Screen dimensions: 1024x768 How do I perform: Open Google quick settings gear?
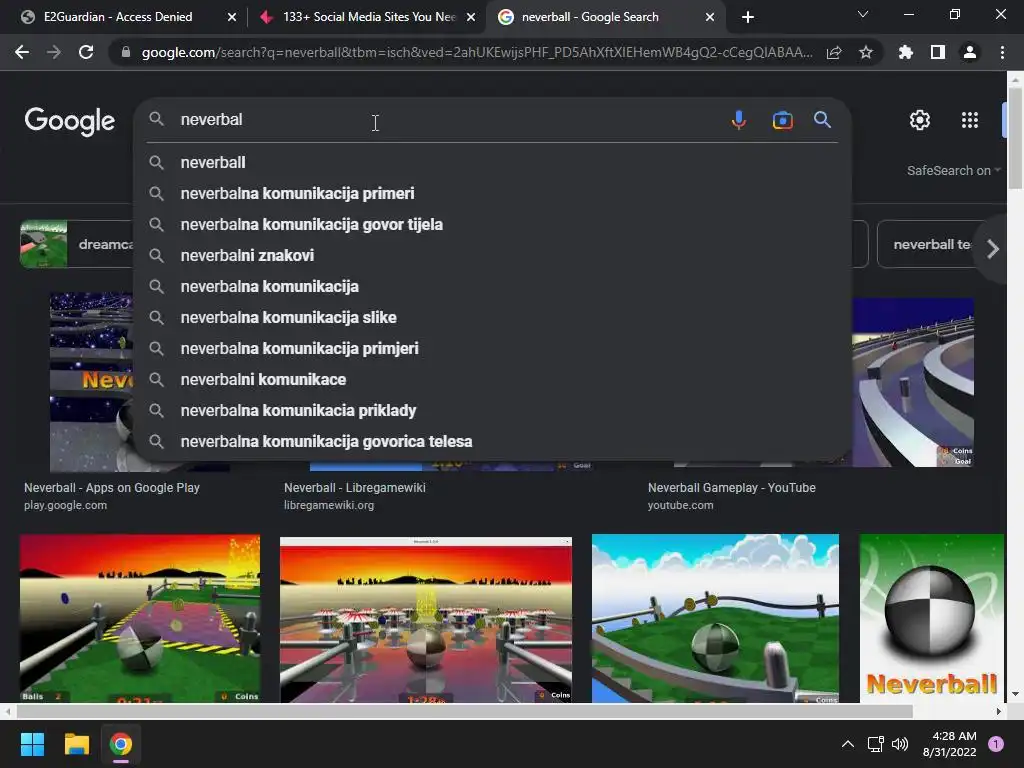(x=920, y=120)
